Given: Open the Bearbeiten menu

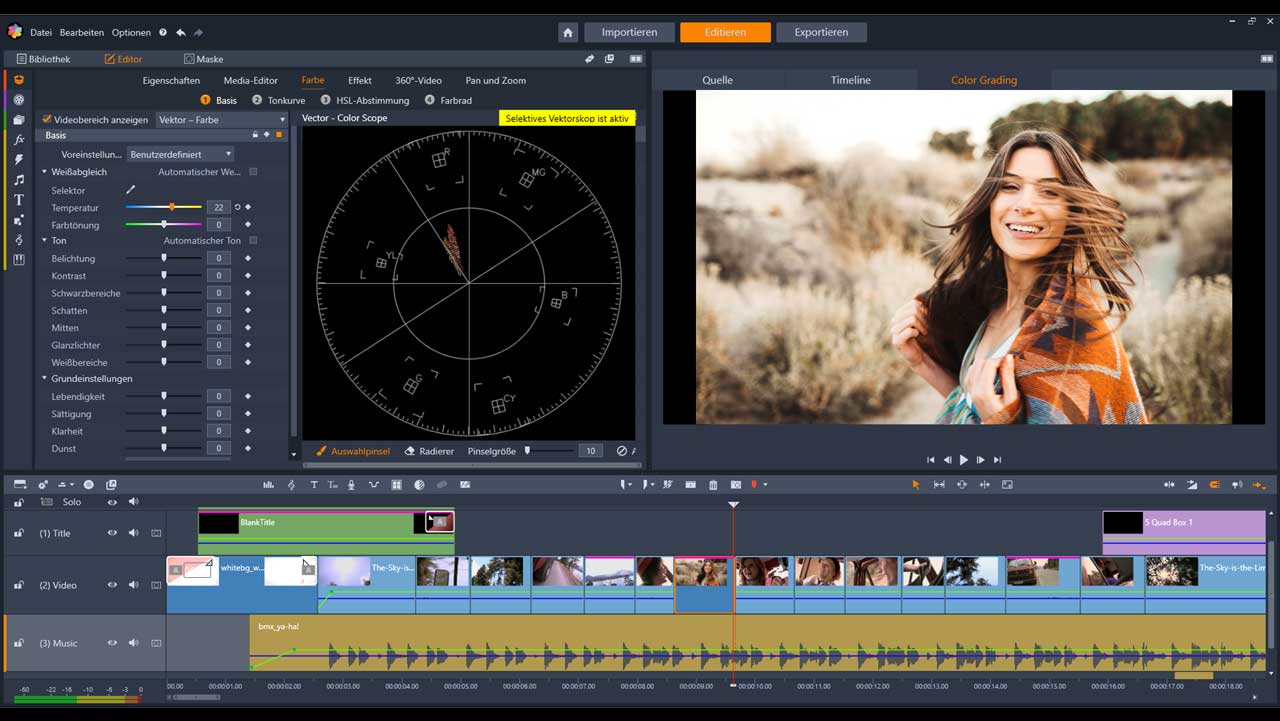Looking at the screenshot, I should (82, 32).
